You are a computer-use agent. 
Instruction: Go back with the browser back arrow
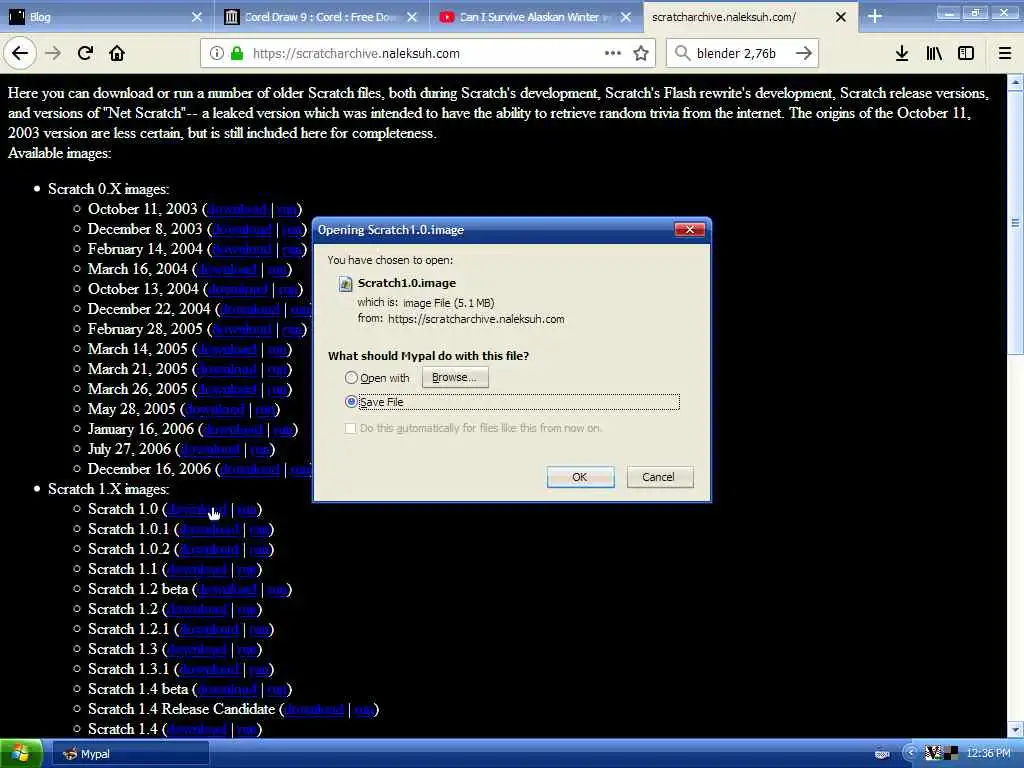(20, 53)
